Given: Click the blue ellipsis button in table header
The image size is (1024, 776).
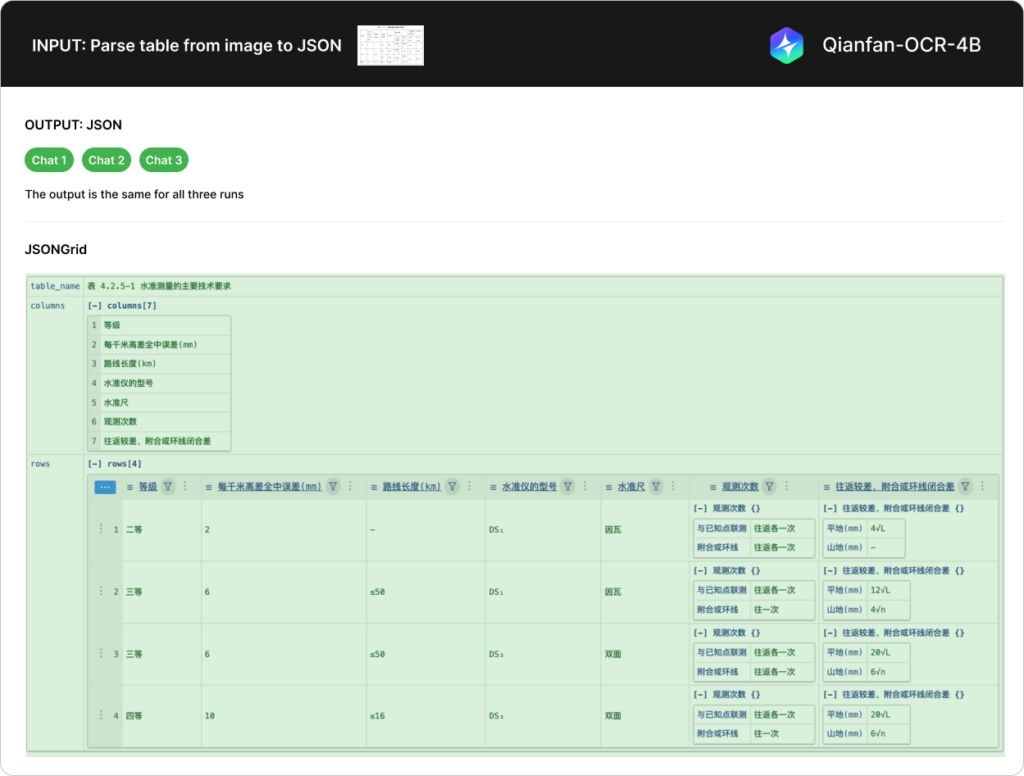Looking at the screenshot, I should coord(105,487).
